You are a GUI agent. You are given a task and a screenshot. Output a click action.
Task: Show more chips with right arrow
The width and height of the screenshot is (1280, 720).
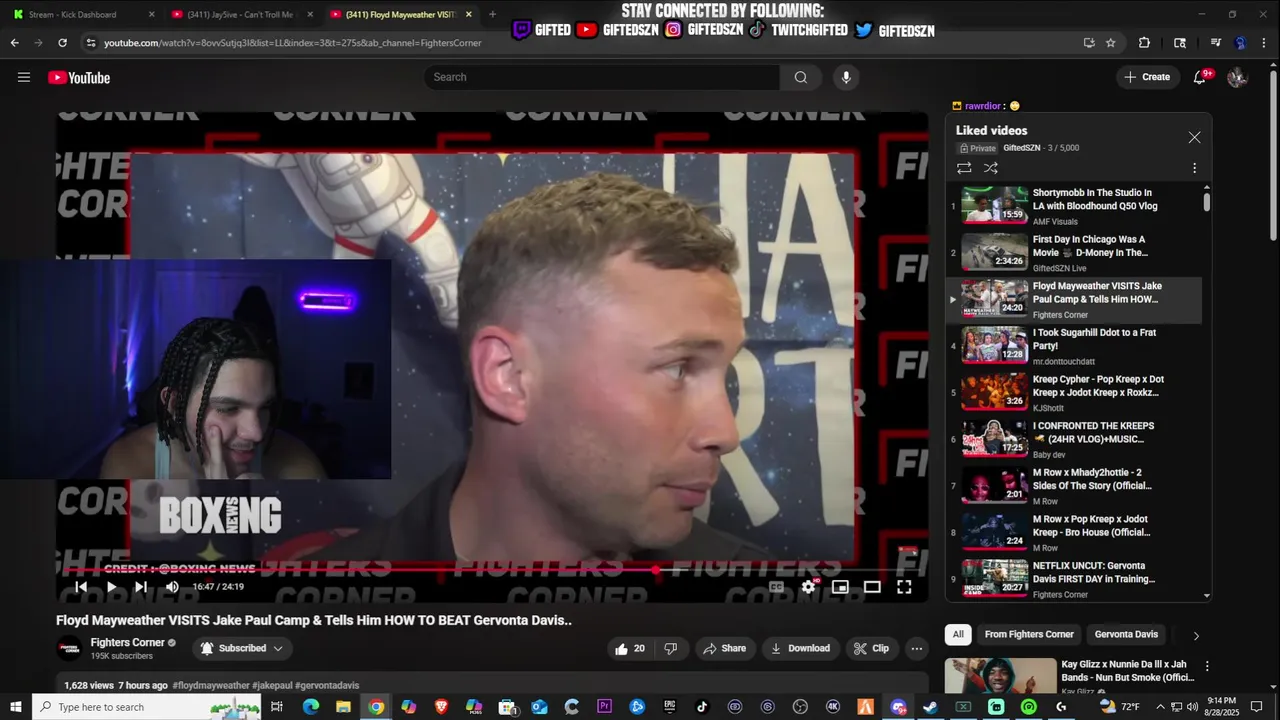coord(1196,635)
